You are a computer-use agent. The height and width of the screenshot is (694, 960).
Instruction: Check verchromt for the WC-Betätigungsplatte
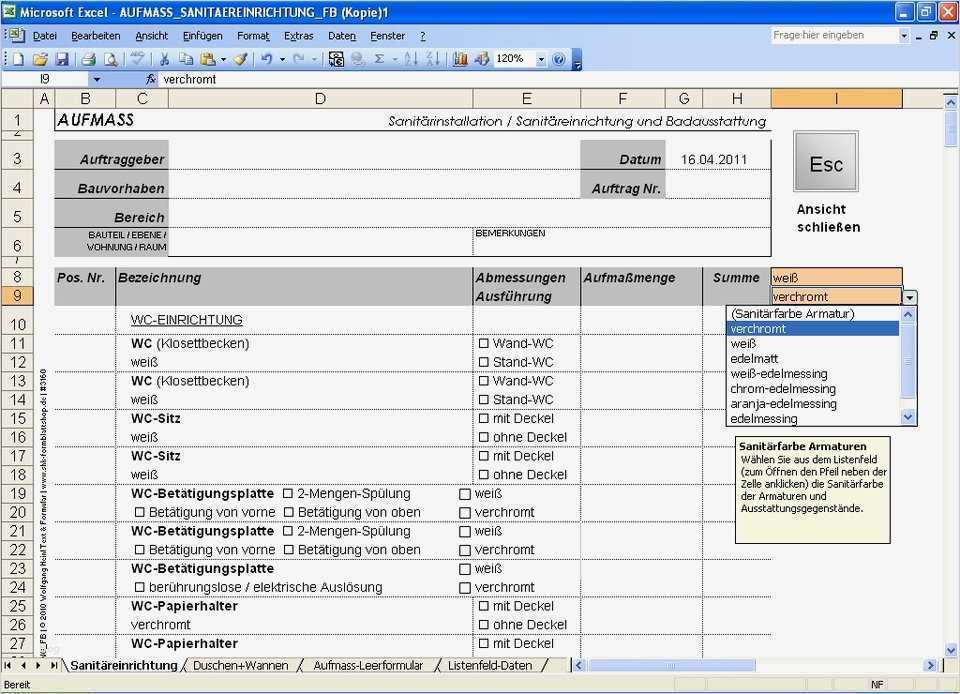tap(465, 512)
